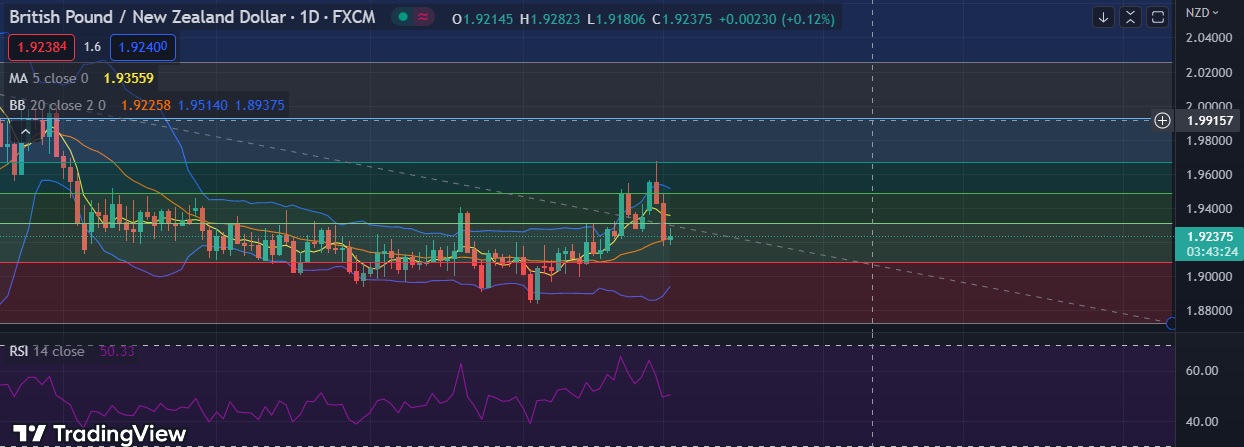Maximize the chart pane

coord(1158,17)
